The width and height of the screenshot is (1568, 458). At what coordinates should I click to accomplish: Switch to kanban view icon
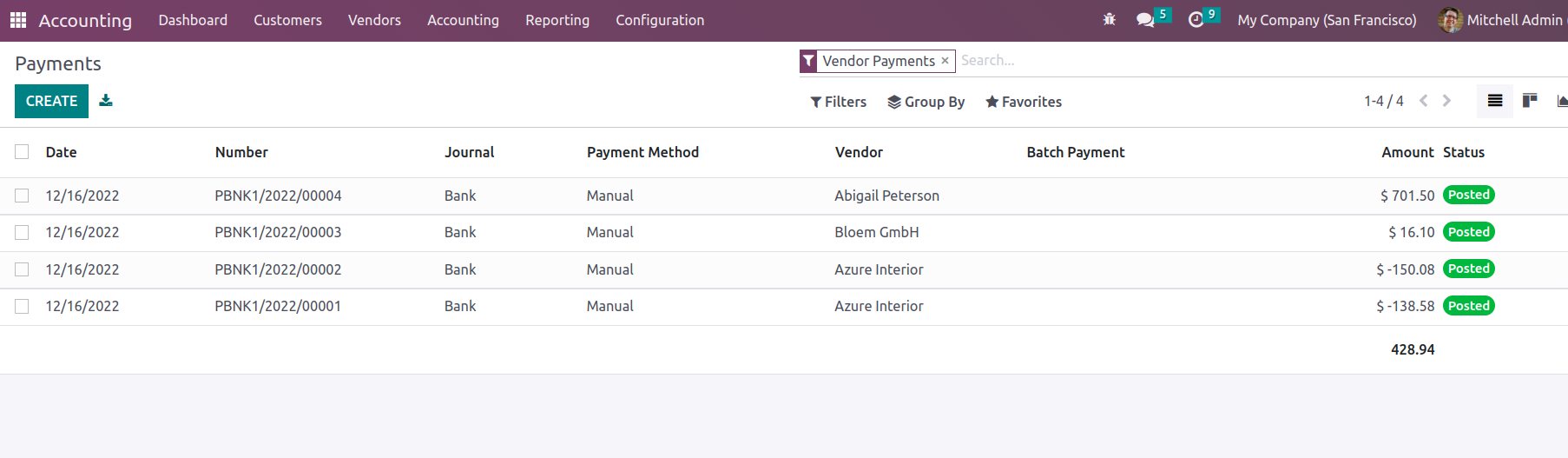(1530, 101)
